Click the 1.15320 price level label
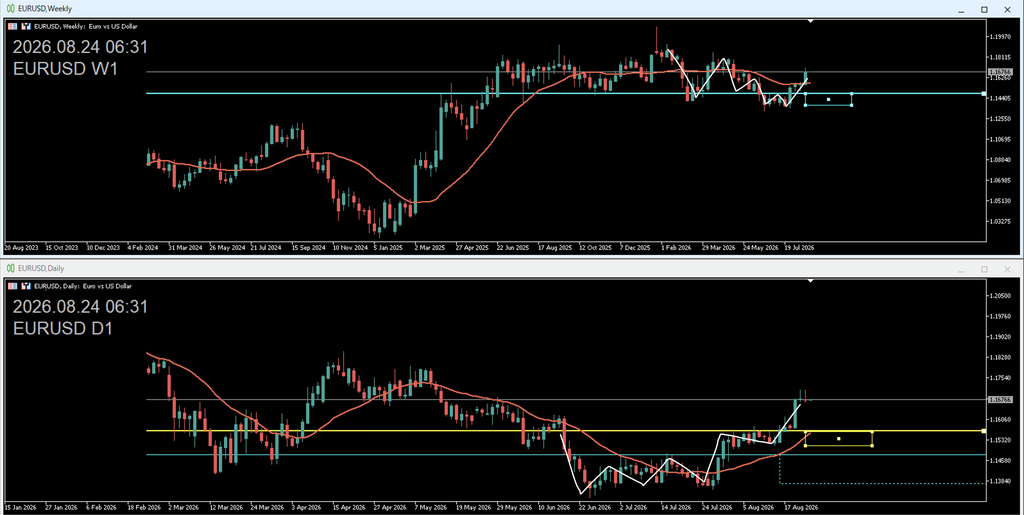1024x515 pixels. (x=1001, y=440)
